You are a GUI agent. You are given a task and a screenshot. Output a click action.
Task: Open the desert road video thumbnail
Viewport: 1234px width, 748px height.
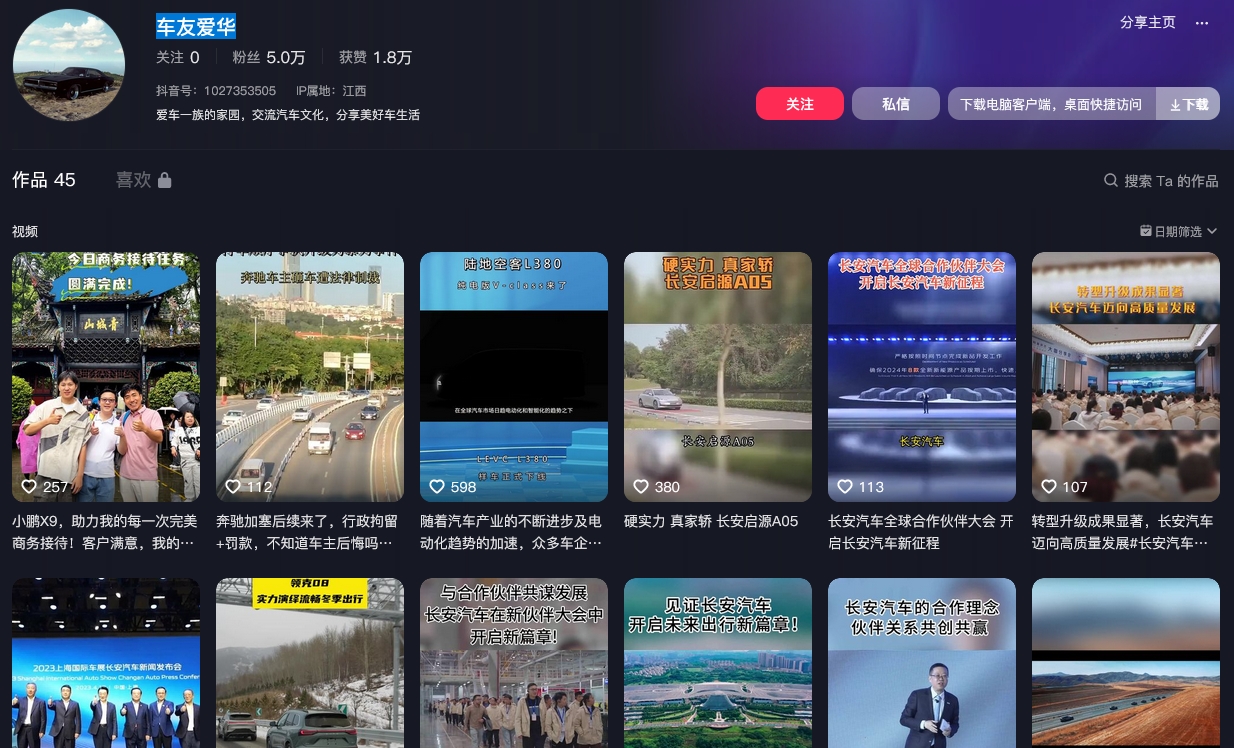tap(1126, 663)
